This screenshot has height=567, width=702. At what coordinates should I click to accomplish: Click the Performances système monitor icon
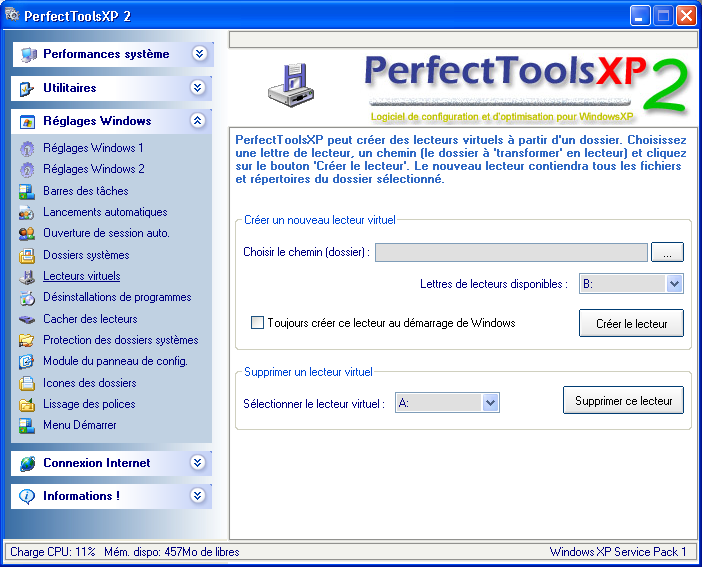pyautogui.click(x=28, y=54)
